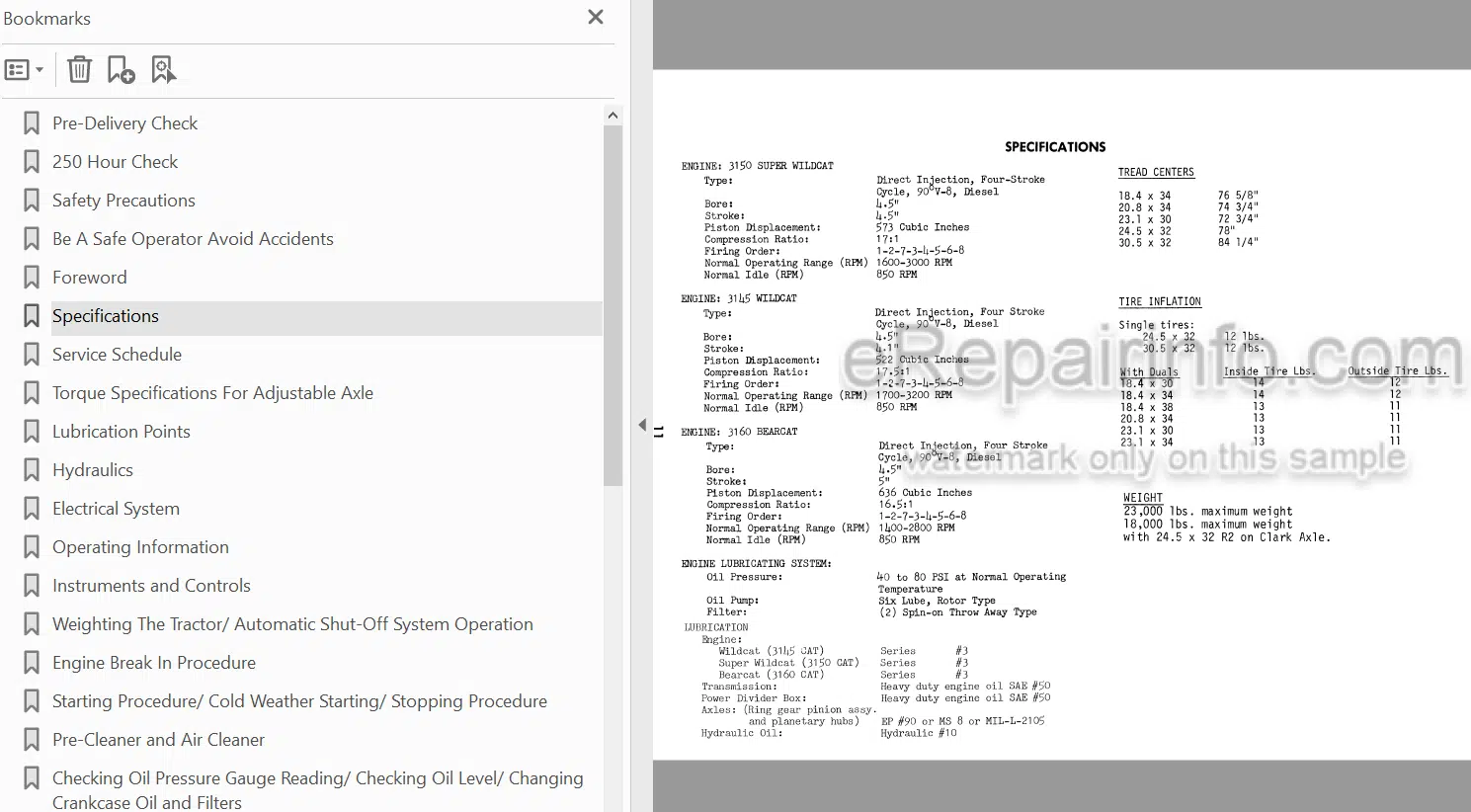Click ENGINE: 3150 SUPER WILDCAT text
This screenshot has width=1471, height=812.
[x=758, y=166]
